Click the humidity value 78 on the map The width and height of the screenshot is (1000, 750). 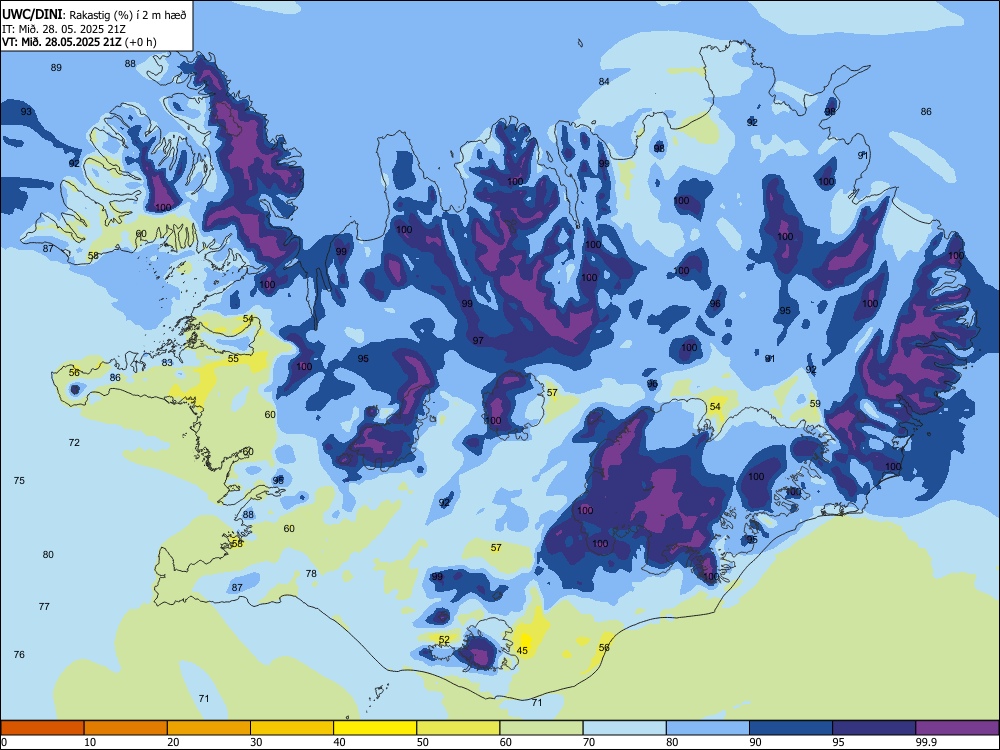coord(311,573)
